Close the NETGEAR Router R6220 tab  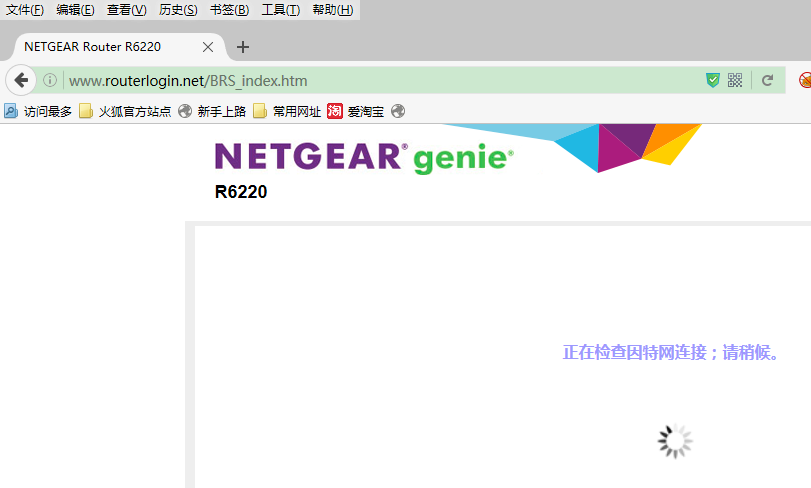[x=208, y=47]
